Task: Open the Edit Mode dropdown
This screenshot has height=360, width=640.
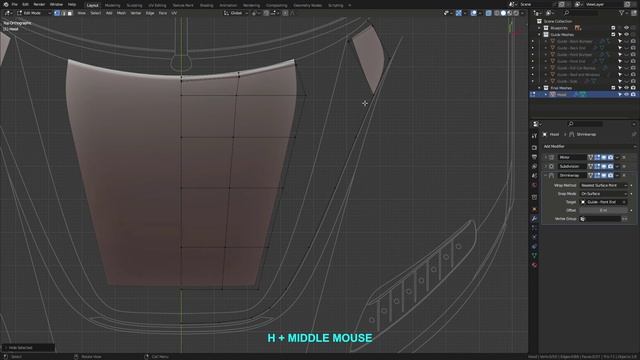Action: [x=33, y=13]
